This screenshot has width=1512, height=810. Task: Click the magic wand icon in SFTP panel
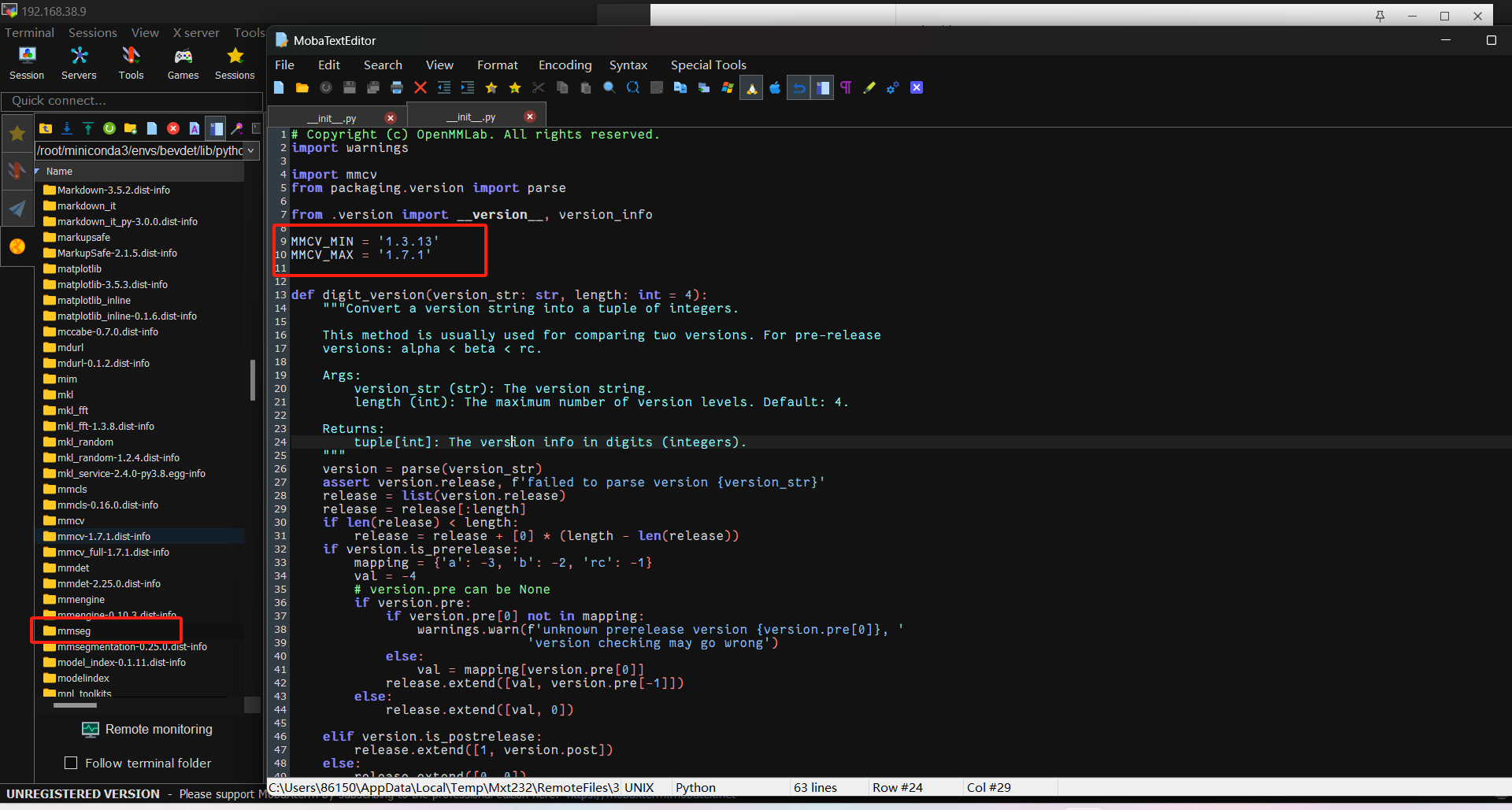tap(237, 128)
